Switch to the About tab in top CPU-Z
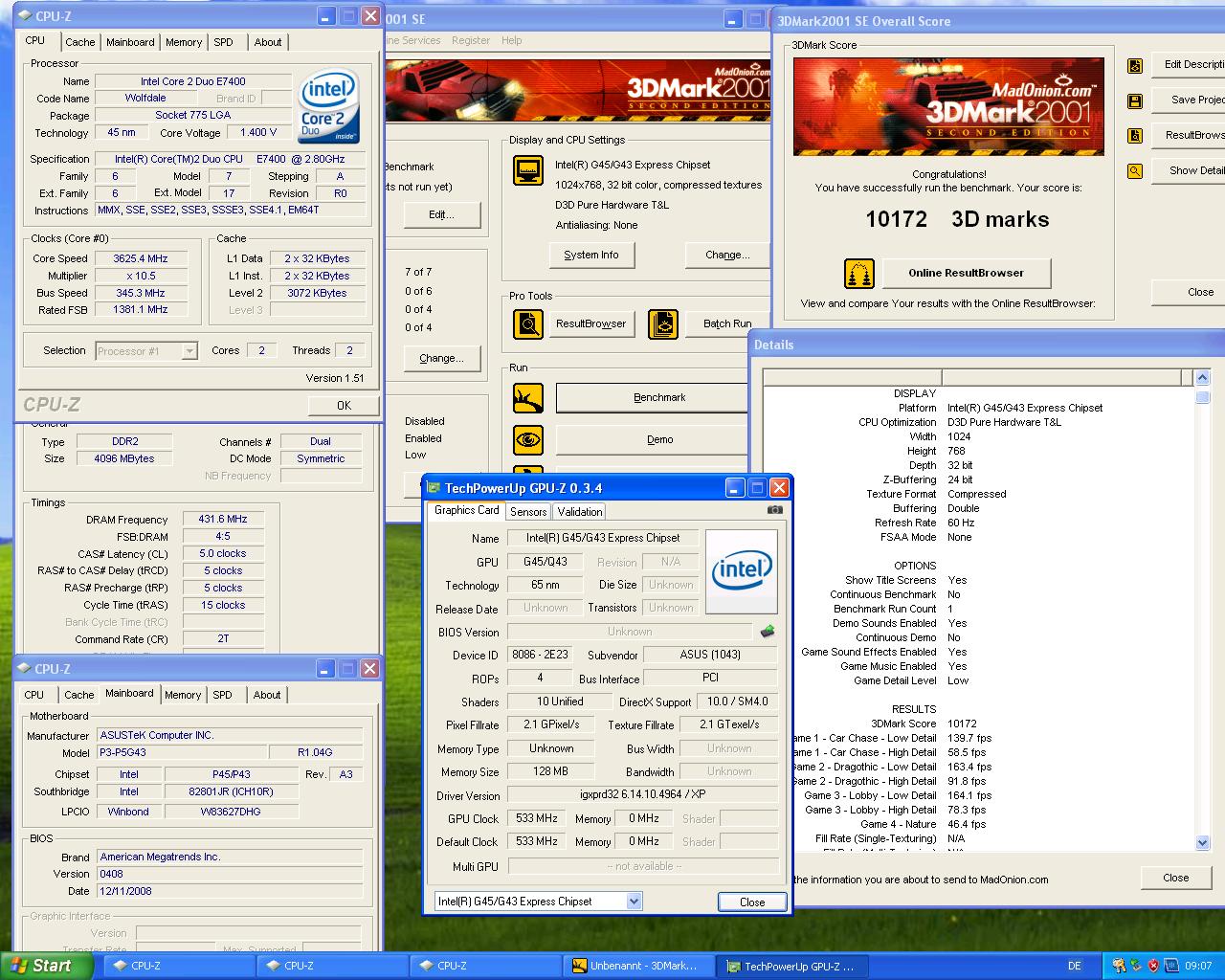Image resolution: width=1225 pixels, height=980 pixels. [x=268, y=42]
